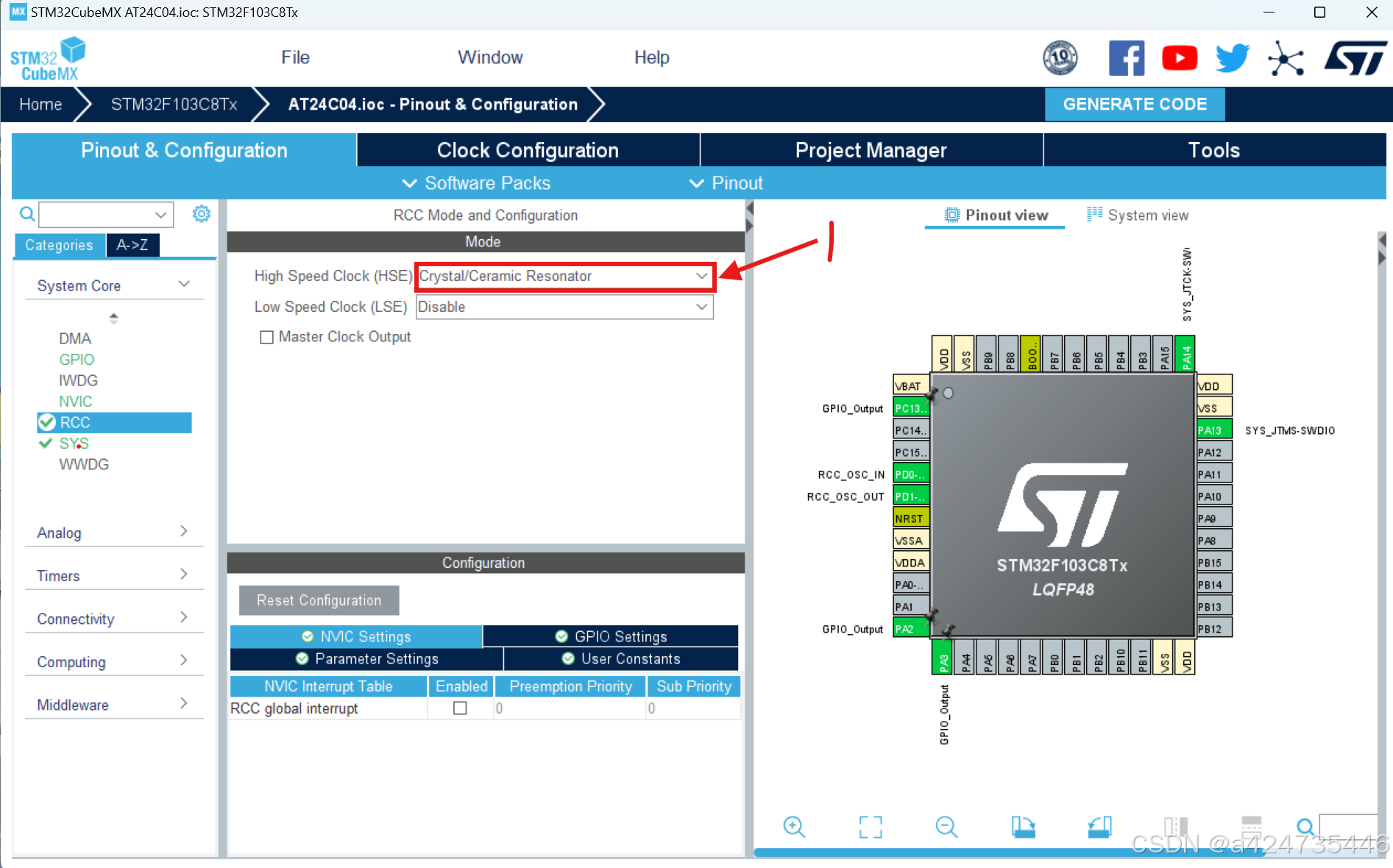
Task: Click best fit view icon under pinout
Action: tap(871, 827)
